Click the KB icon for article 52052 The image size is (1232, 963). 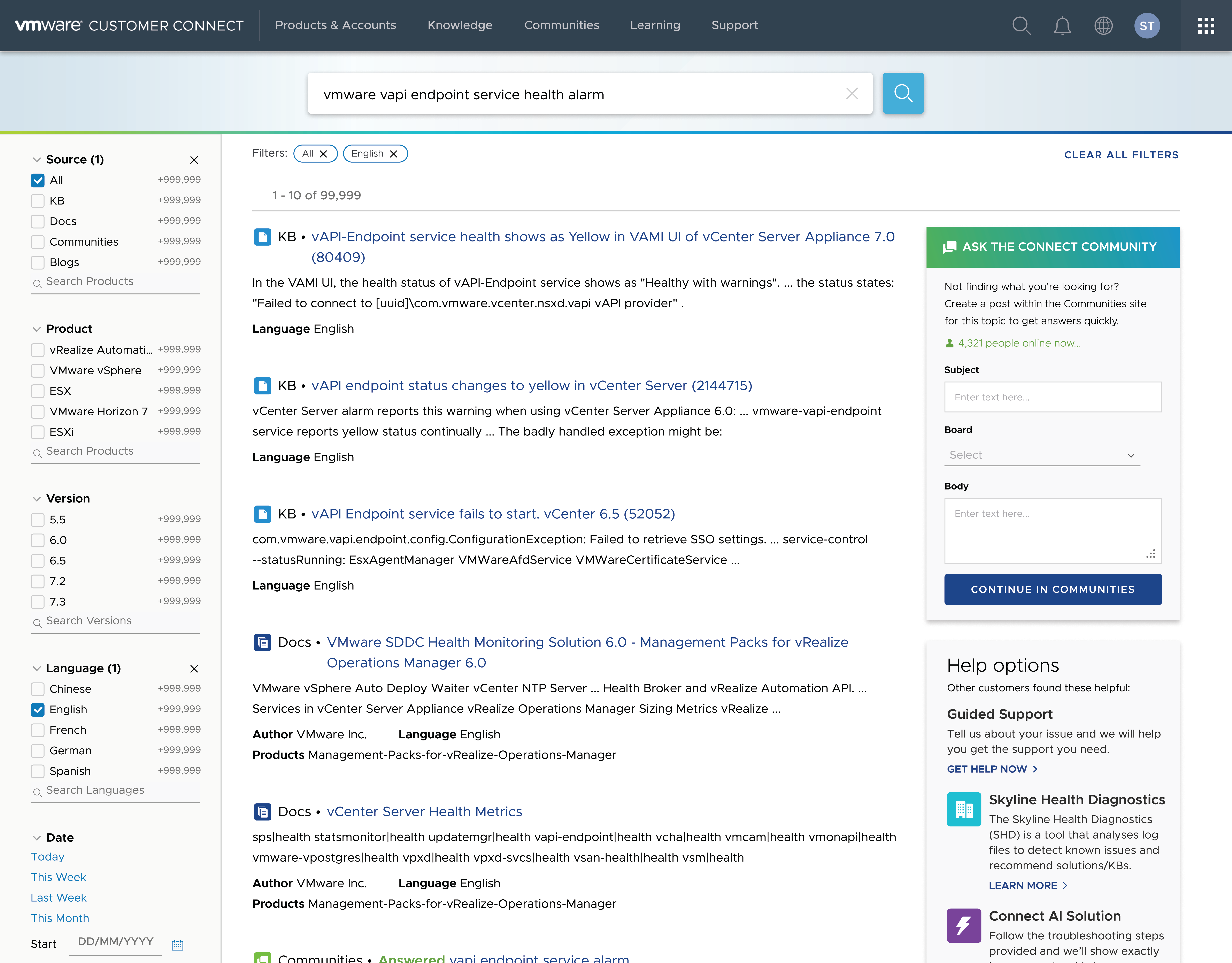point(262,514)
